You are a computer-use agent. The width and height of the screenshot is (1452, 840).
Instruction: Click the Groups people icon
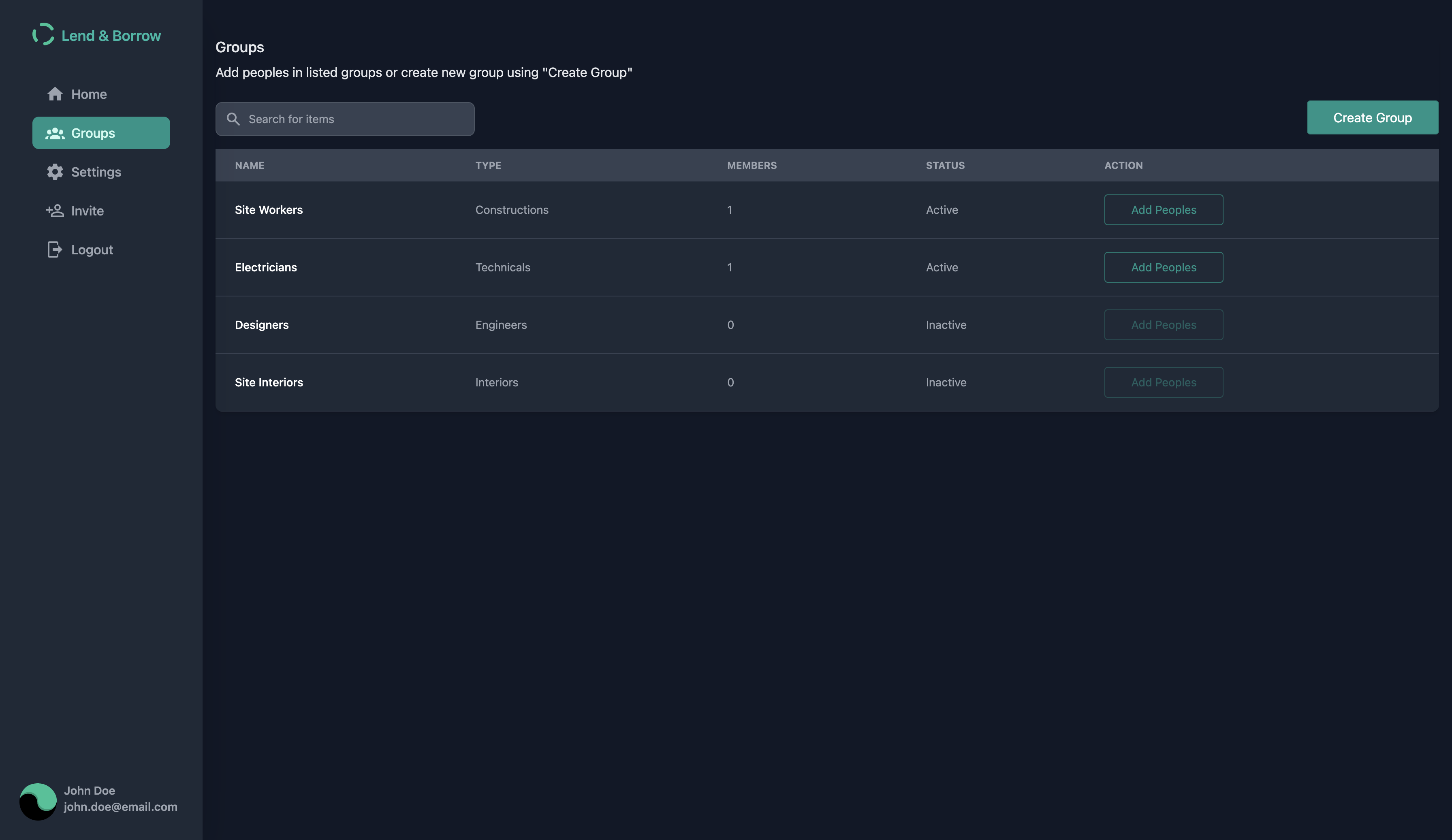pos(55,133)
